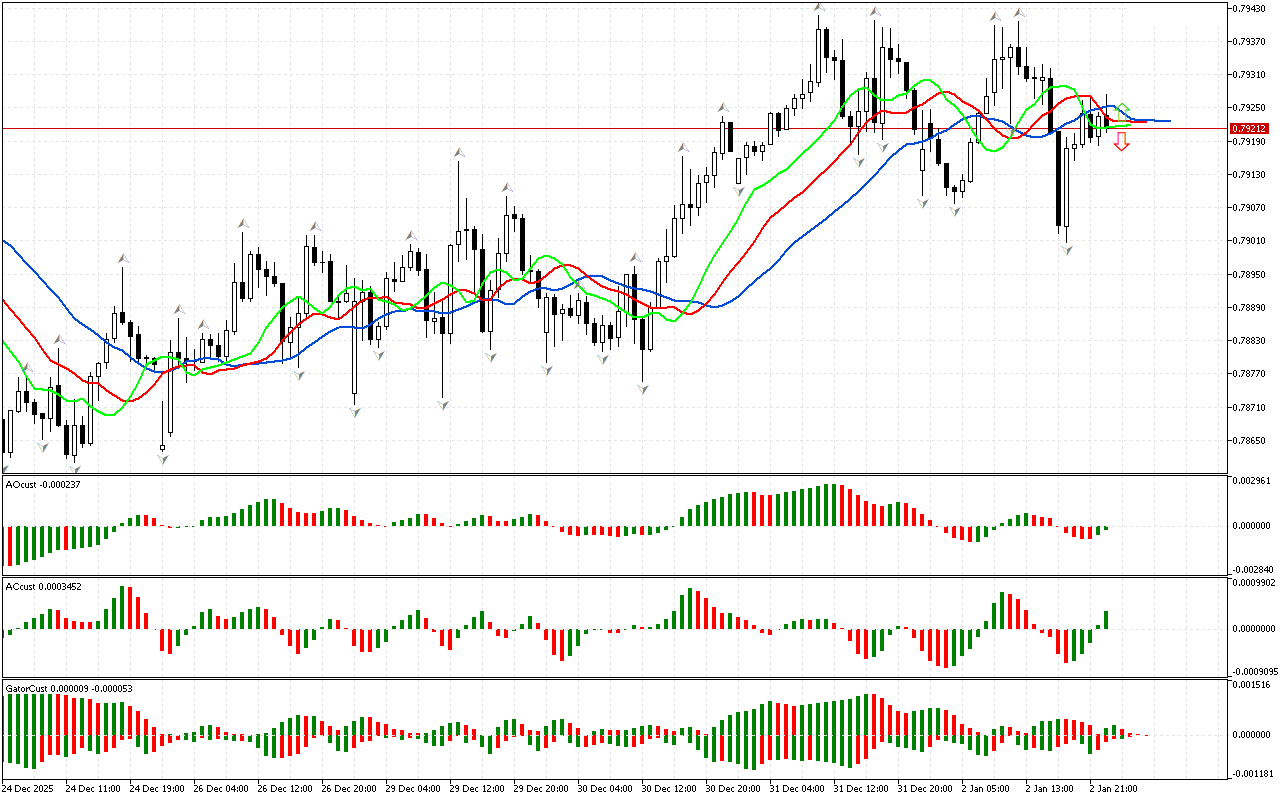This screenshot has width=1280, height=800.
Task: Click the 0.002961 value on the AOcust scale
Action: pos(1253,482)
